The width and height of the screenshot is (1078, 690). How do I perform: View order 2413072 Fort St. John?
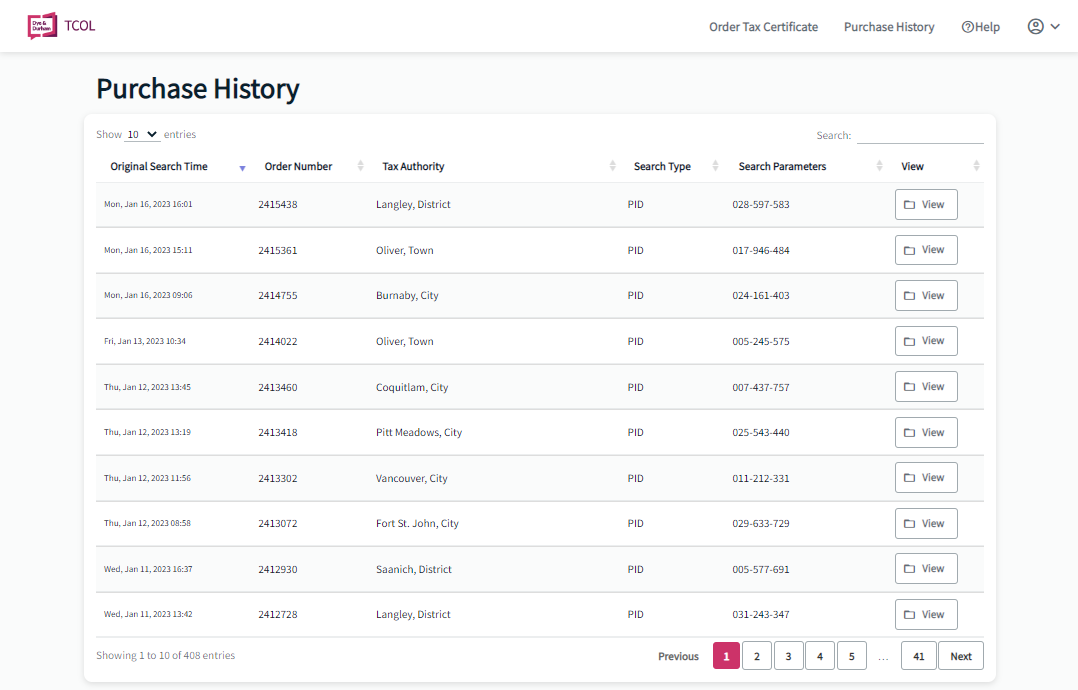coord(925,524)
